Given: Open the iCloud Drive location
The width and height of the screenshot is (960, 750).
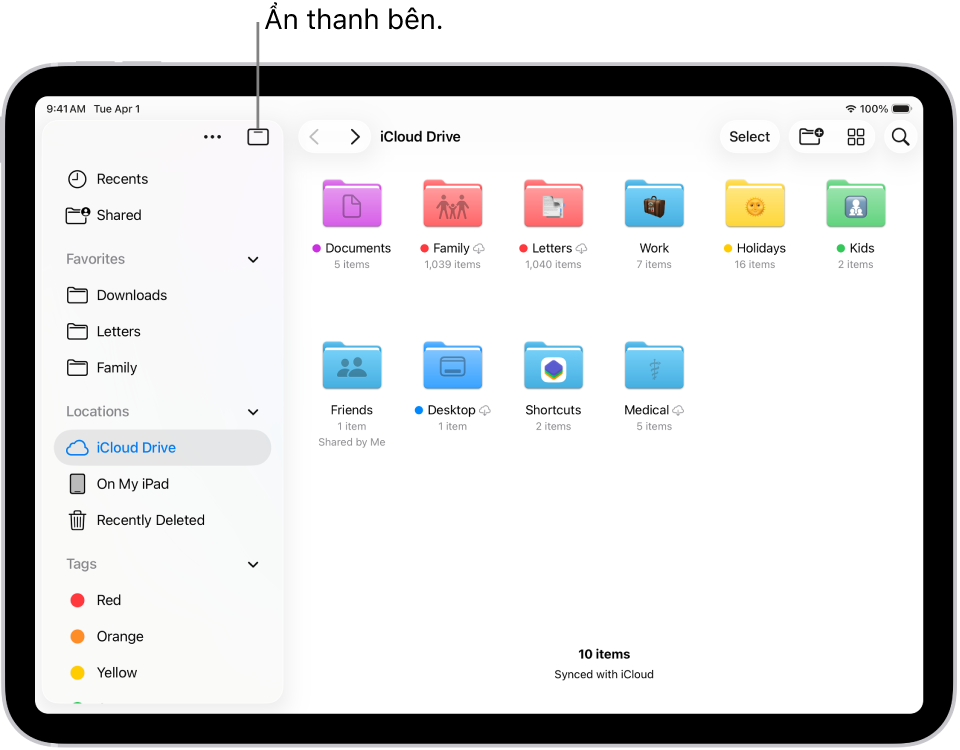Looking at the screenshot, I should pos(134,447).
